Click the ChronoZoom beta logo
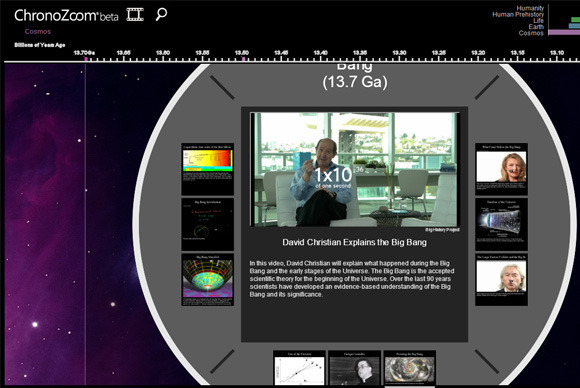The image size is (580, 388). point(66,15)
